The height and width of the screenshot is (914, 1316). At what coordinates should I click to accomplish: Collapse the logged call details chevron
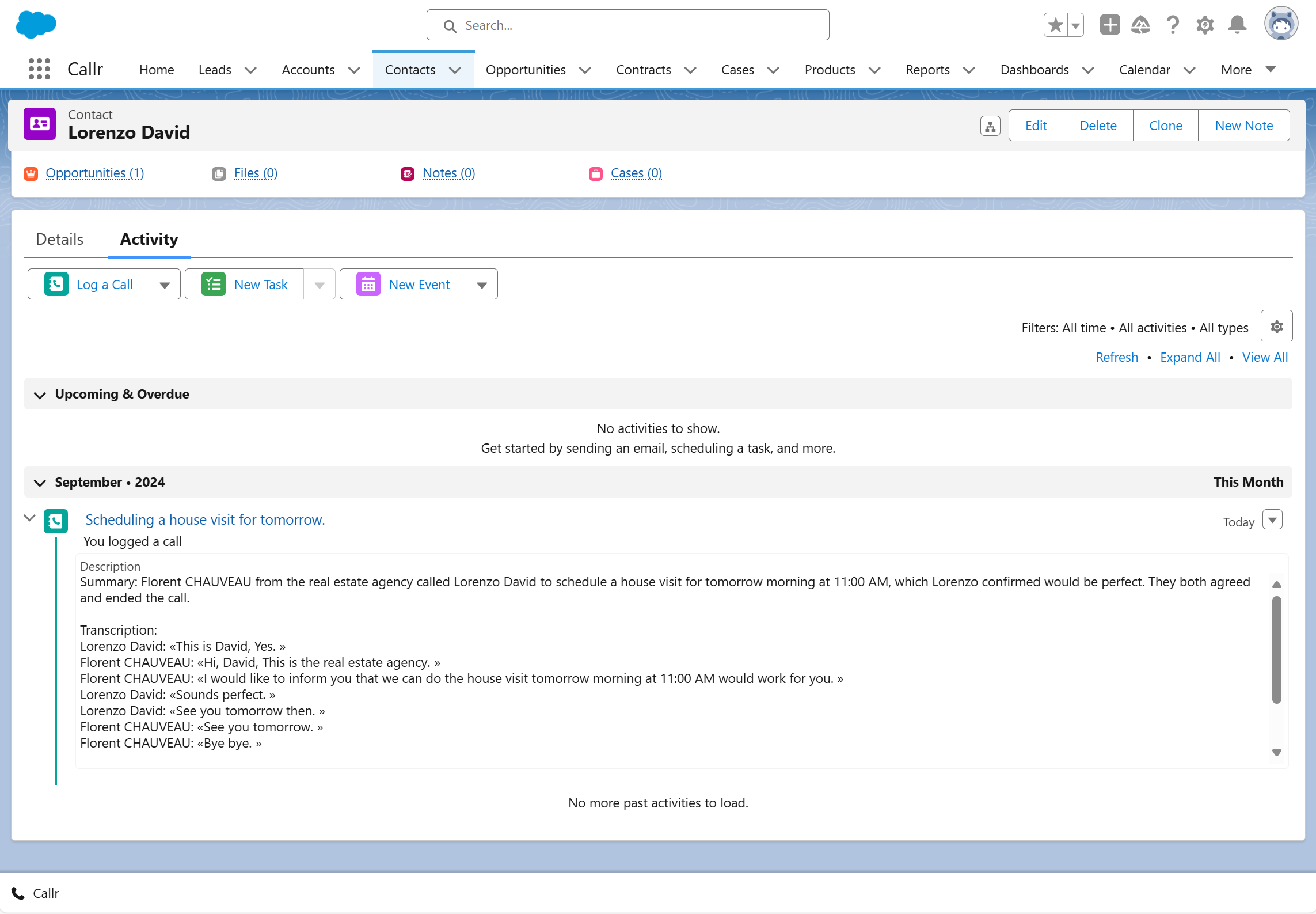(x=30, y=518)
